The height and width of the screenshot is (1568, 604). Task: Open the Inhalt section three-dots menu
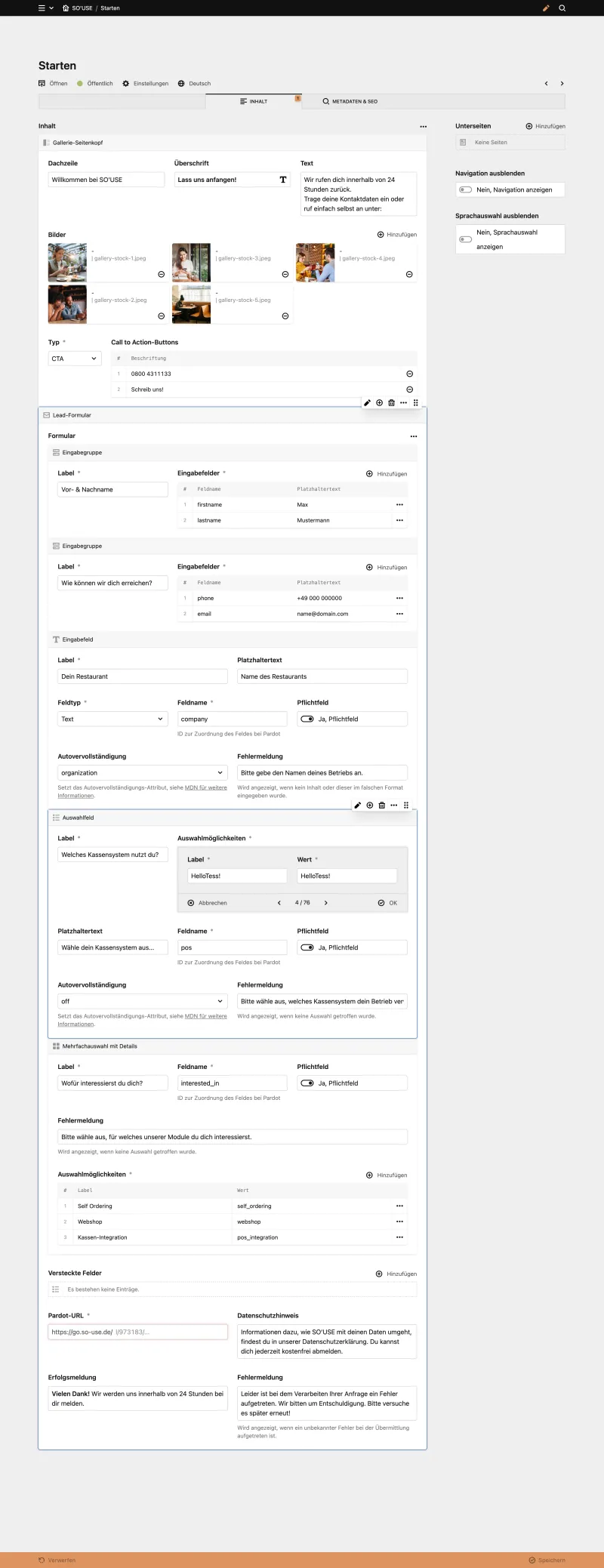(423, 127)
